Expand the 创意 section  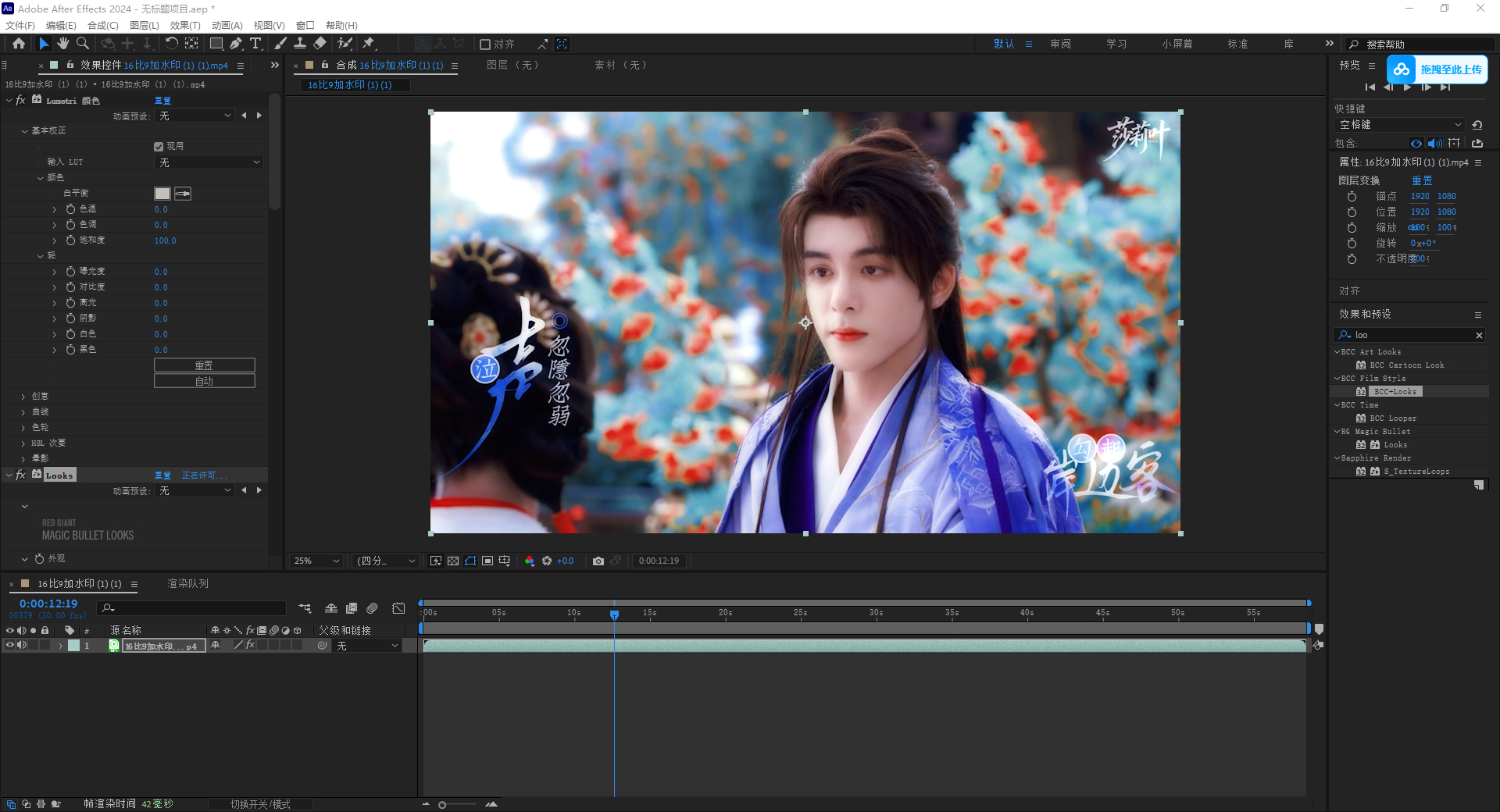point(23,397)
